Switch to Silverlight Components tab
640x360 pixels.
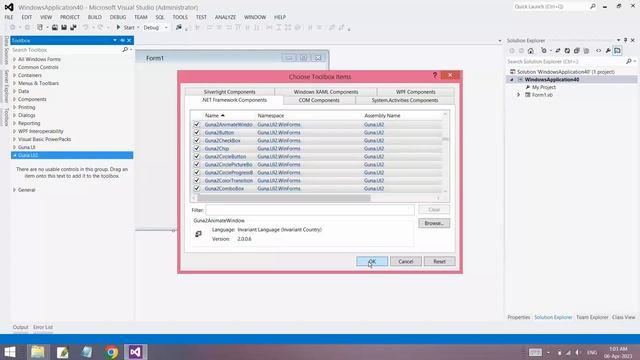[x=229, y=92]
